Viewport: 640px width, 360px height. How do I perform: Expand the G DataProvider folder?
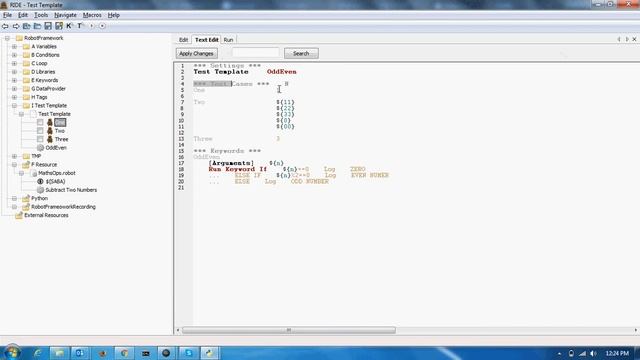(14, 89)
